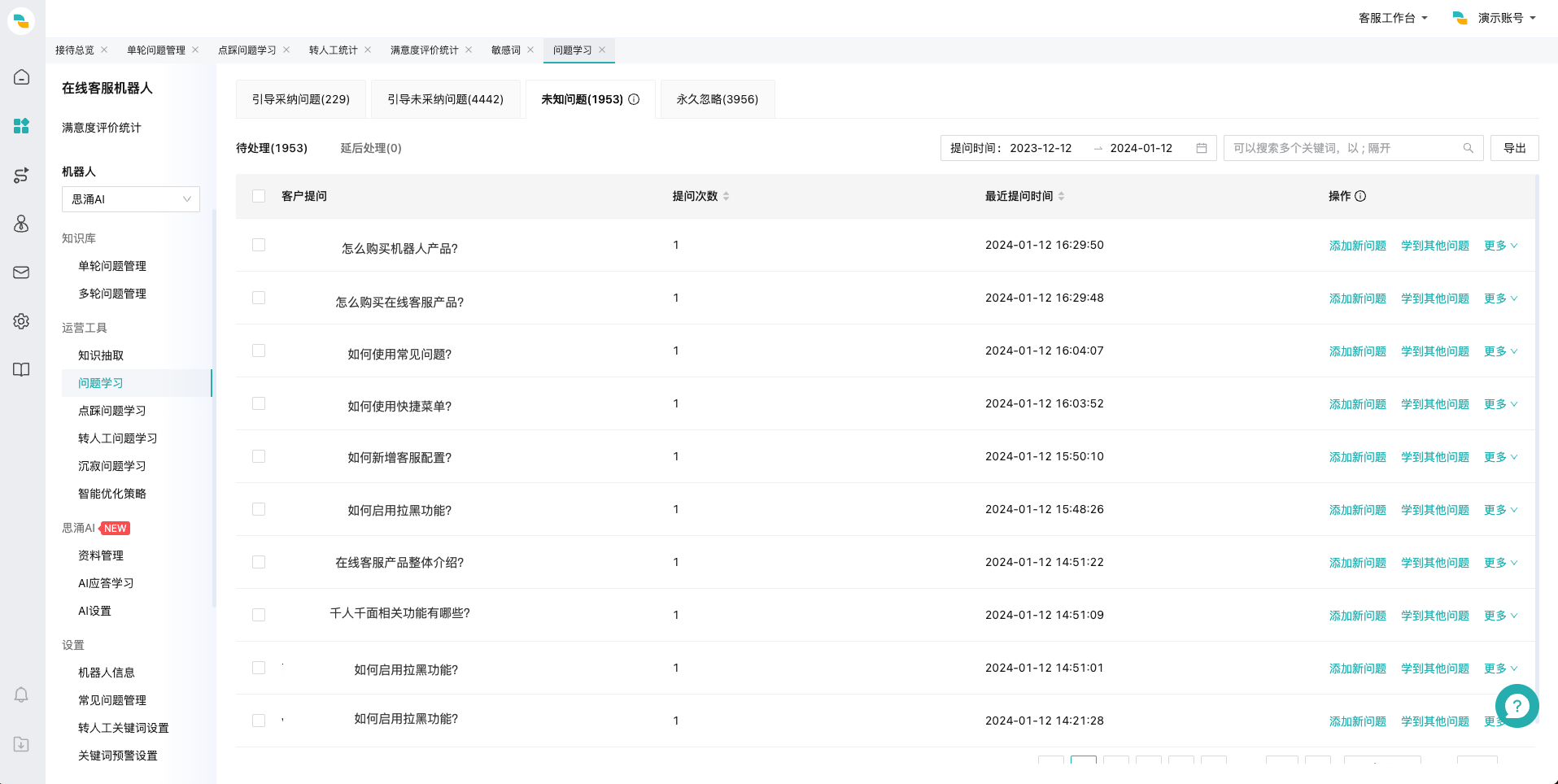Close the 接待总览 tab
Viewport: 1558px width, 784px height.
coord(104,50)
